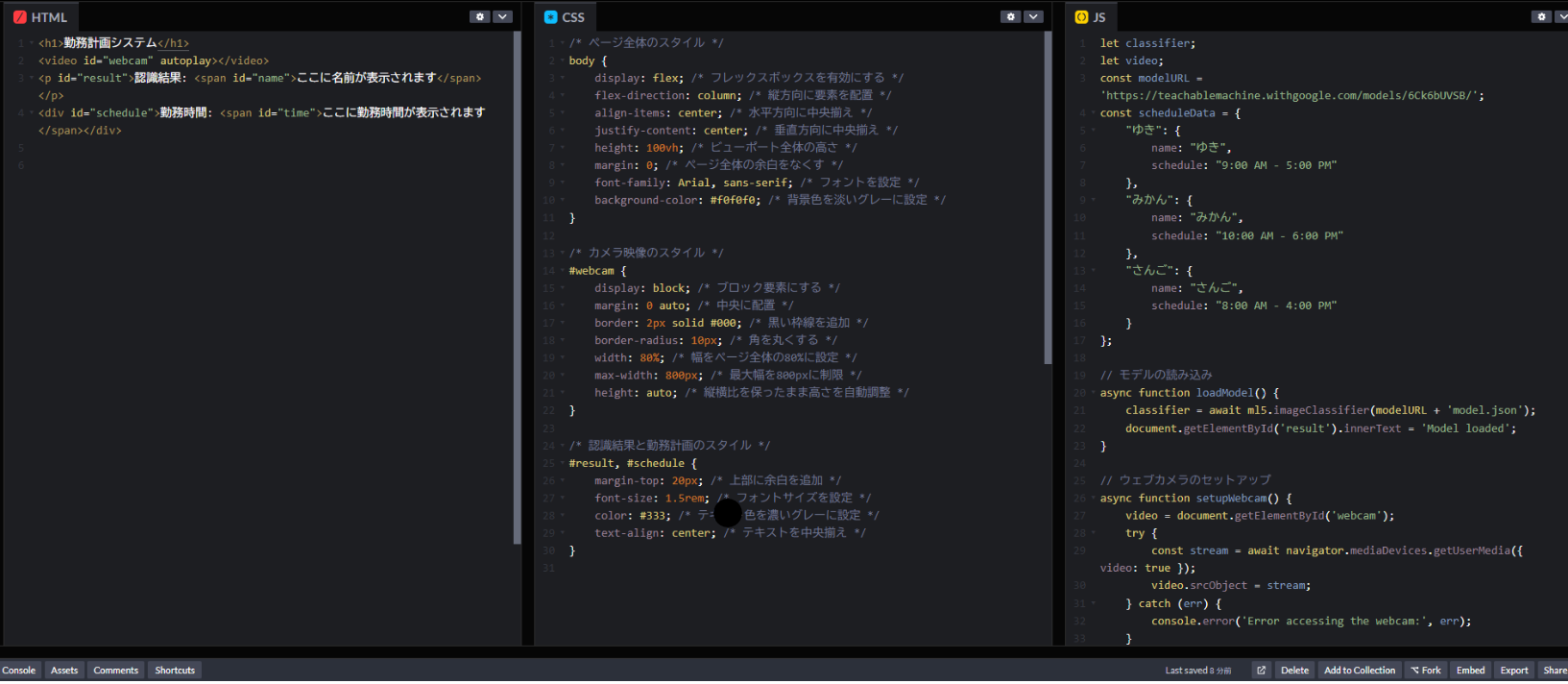Collapse the #result, #schedule rule fold arrow
The height and width of the screenshot is (684, 1568).
tap(562, 463)
